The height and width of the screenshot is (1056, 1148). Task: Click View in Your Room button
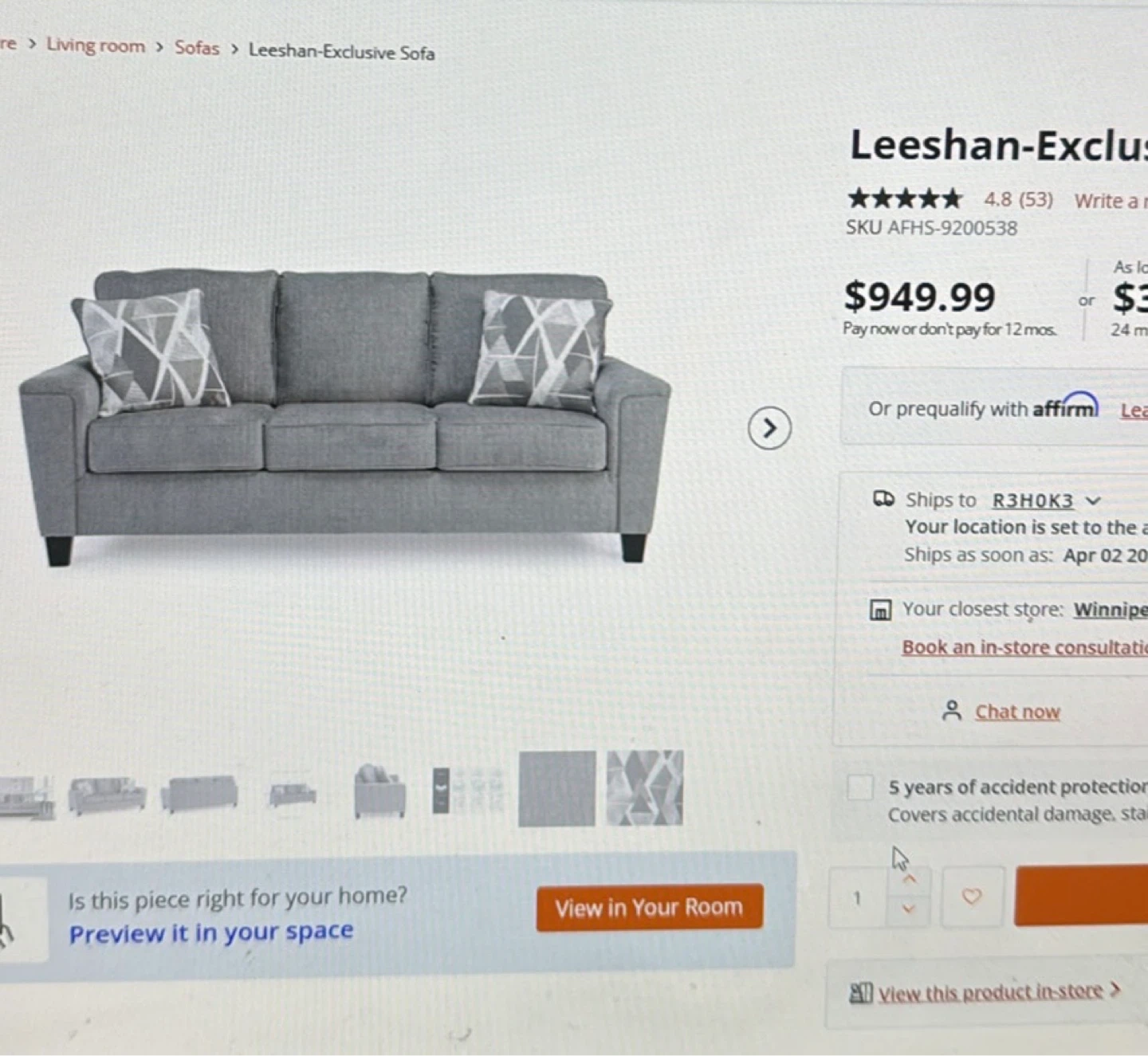(649, 907)
